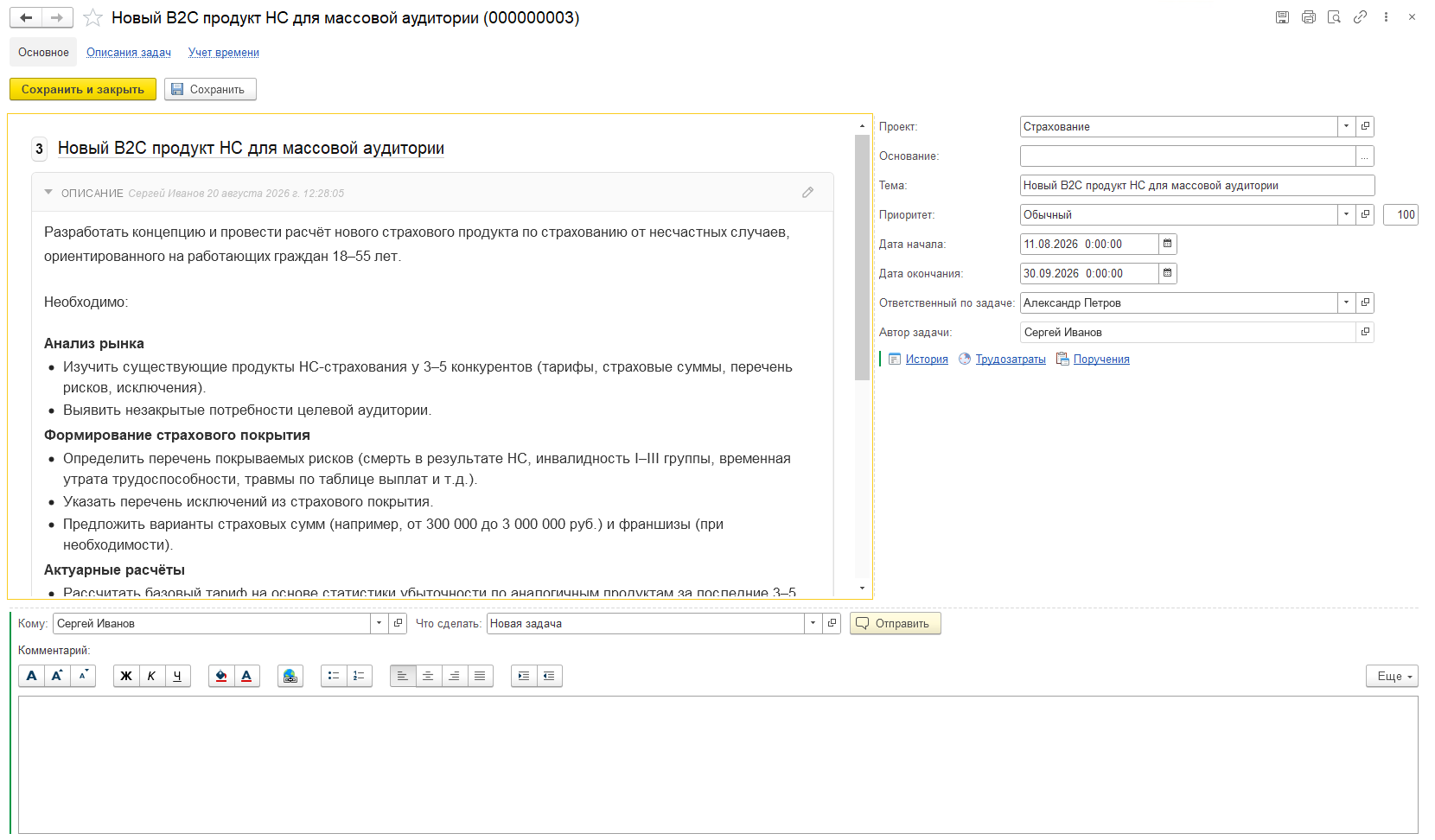Switch to the Описания задач tab

pos(129,53)
